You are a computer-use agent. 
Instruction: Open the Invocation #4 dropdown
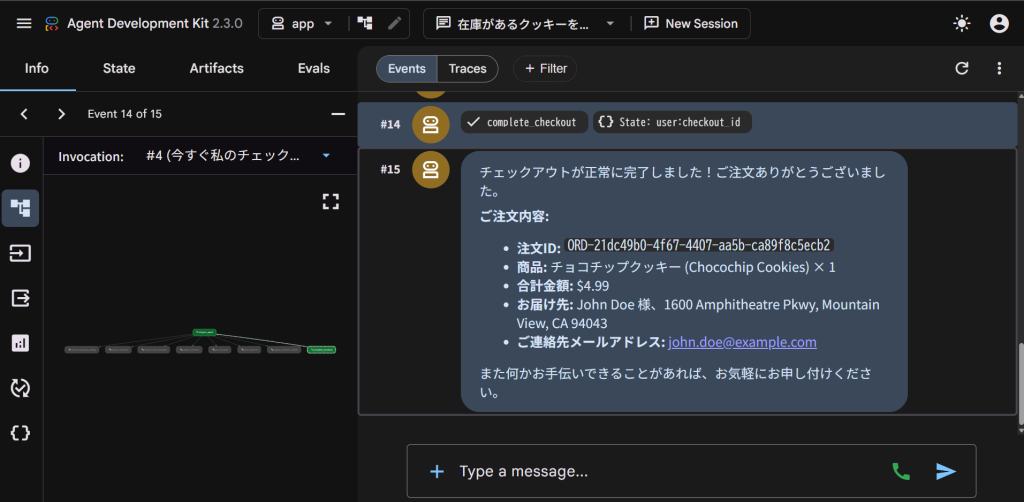point(238,156)
